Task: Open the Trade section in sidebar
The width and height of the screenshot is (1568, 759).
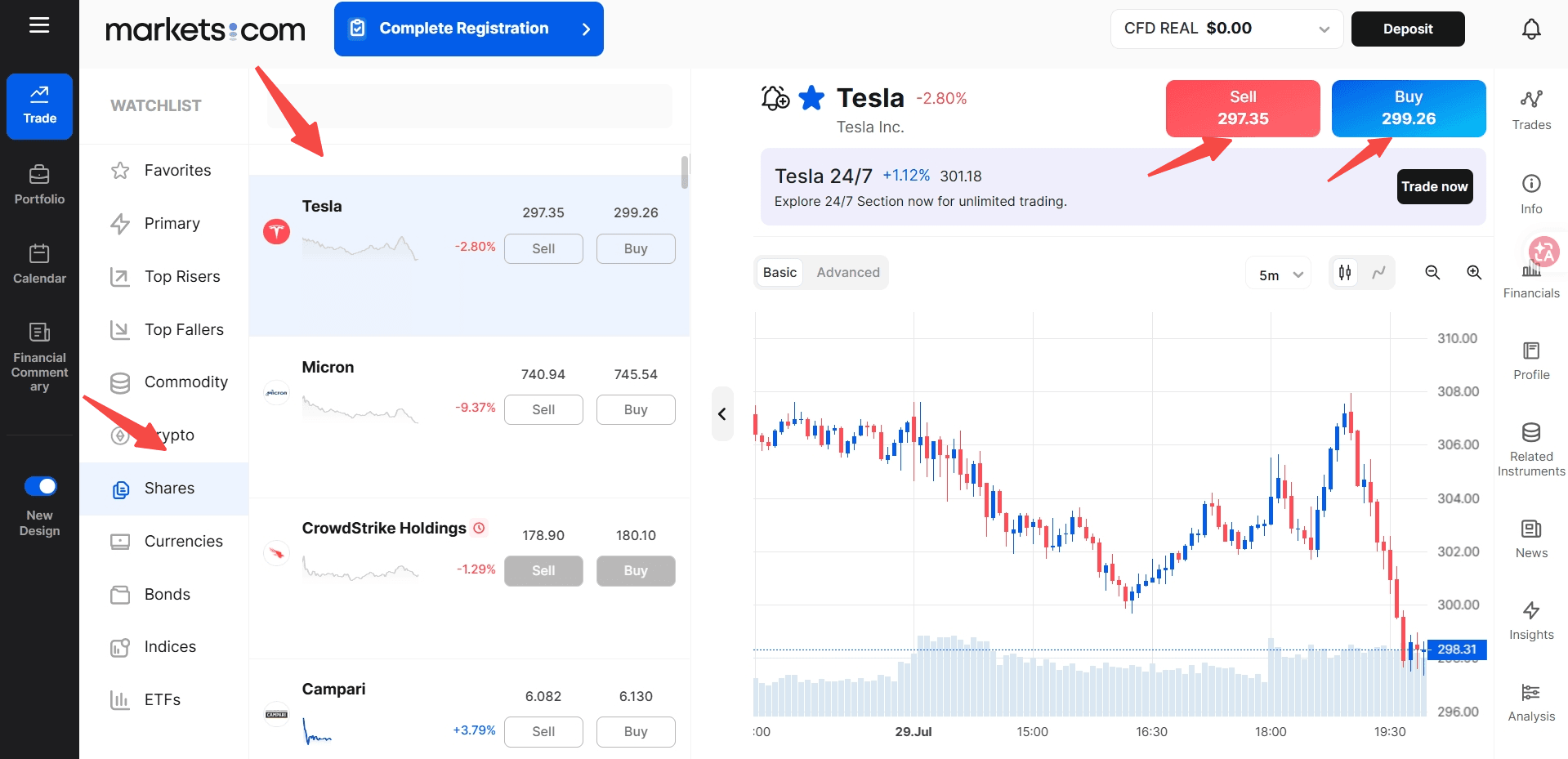Action: 39,106
